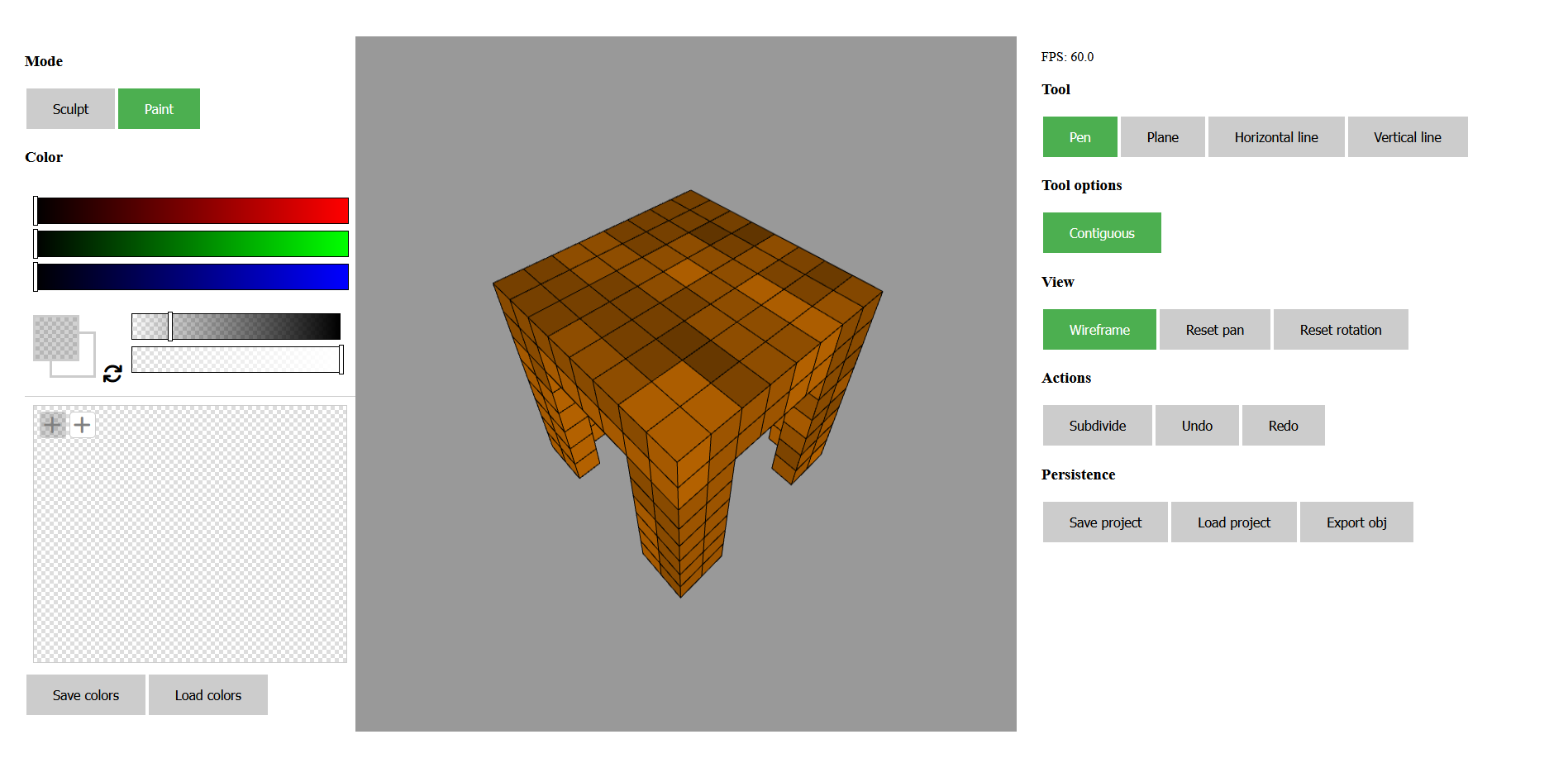Load saved colors
1568x763 pixels.
click(207, 694)
